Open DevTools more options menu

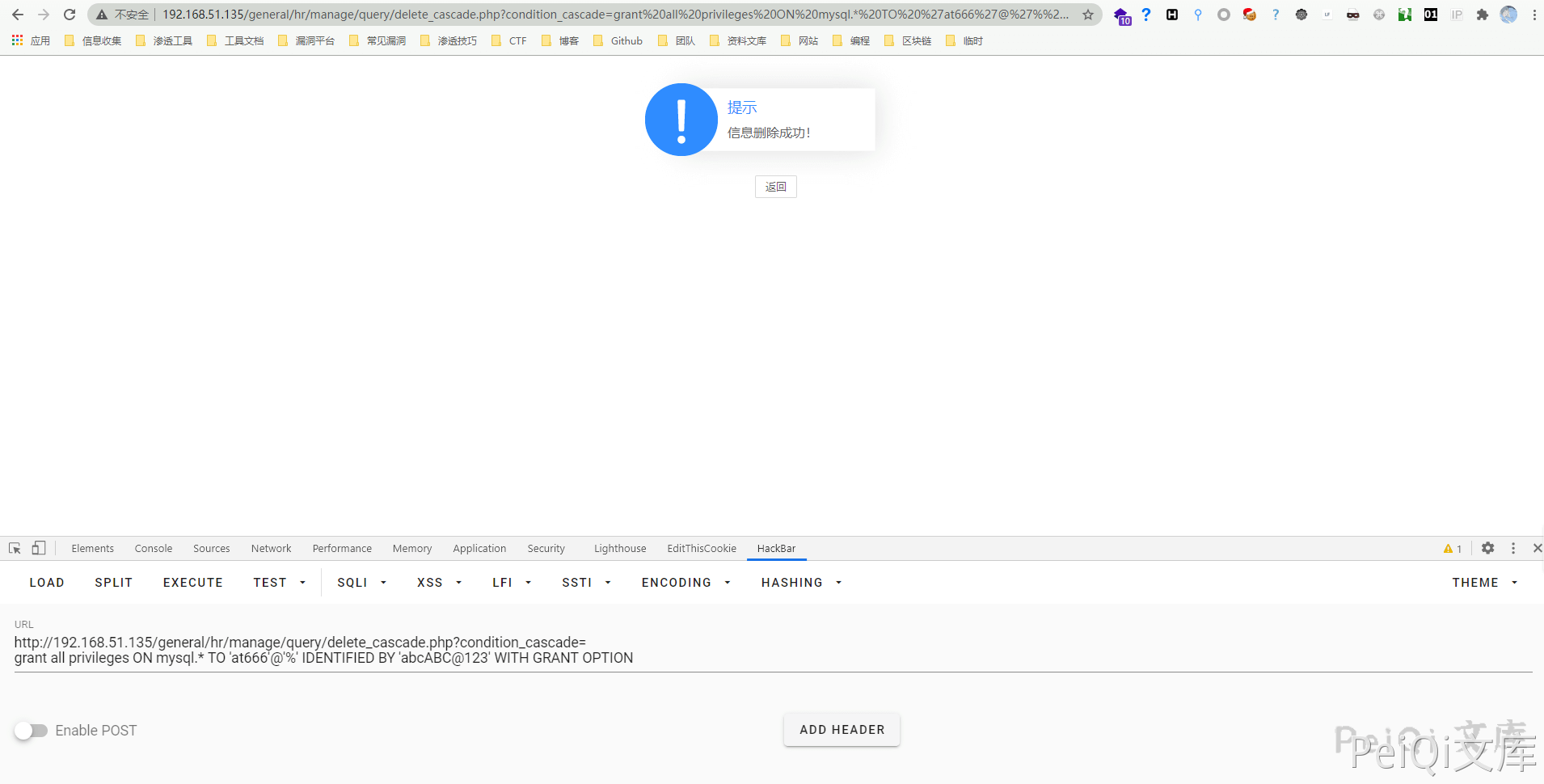tap(1513, 548)
